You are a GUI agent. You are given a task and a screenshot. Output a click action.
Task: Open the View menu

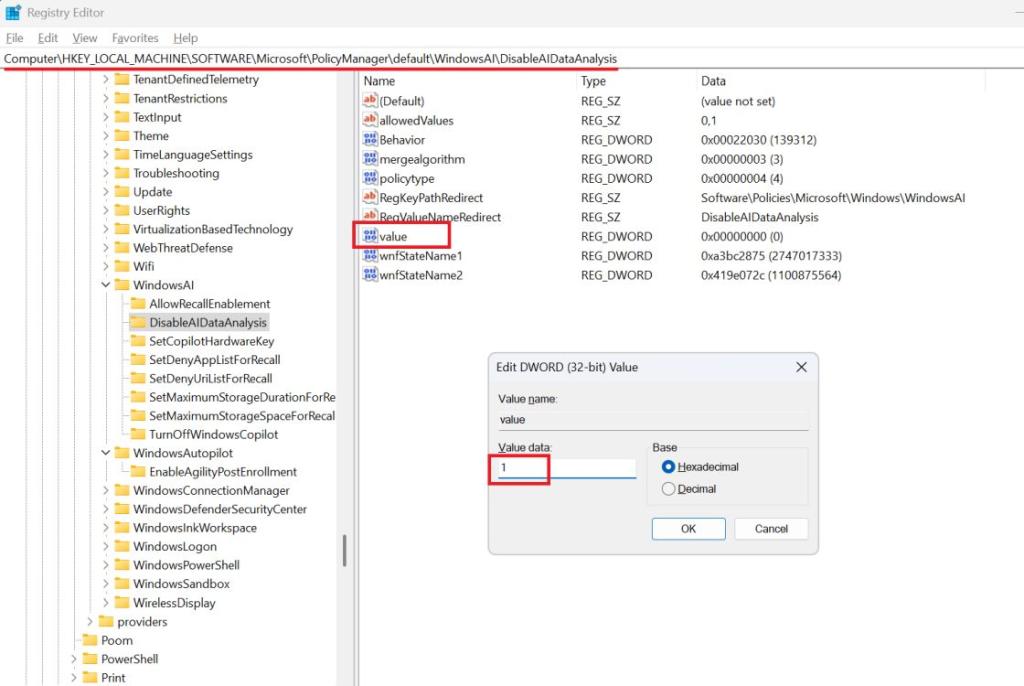tap(84, 37)
